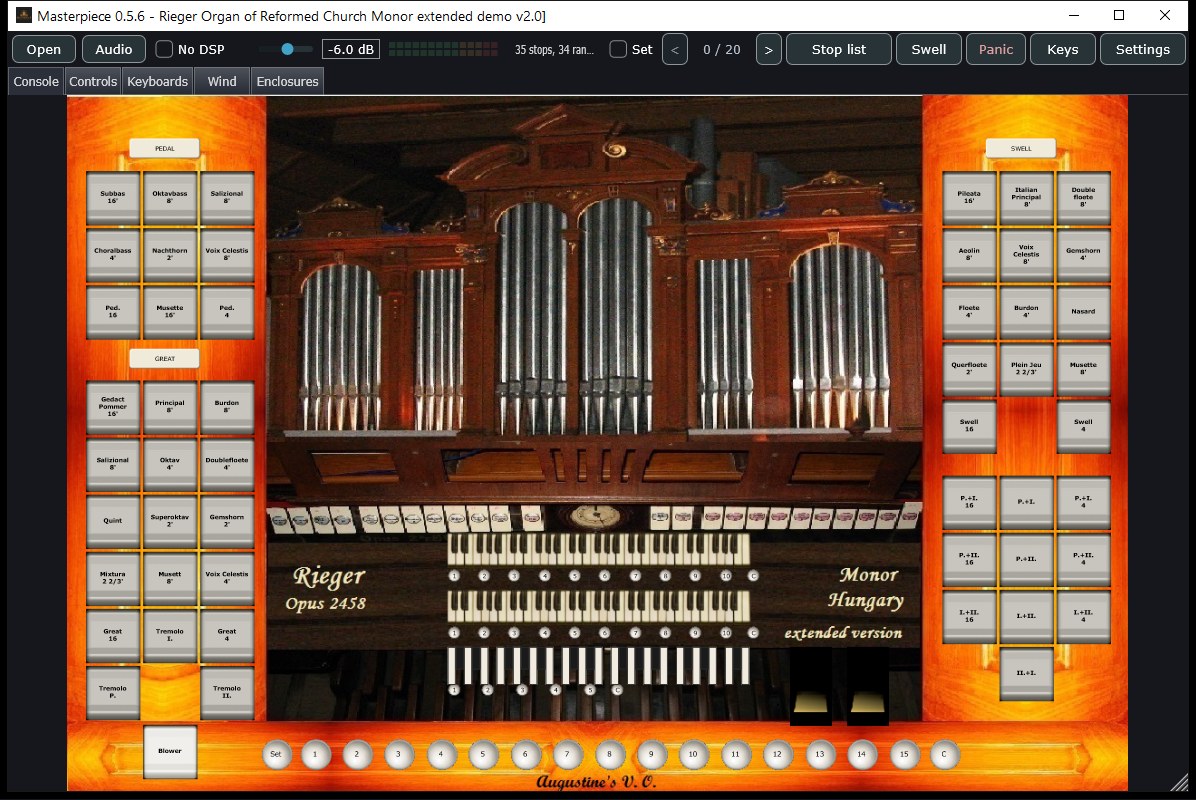Pull the Oktavbass 8' pedal stop
This screenshot has height=800, width=1196.
coord(170,198)
